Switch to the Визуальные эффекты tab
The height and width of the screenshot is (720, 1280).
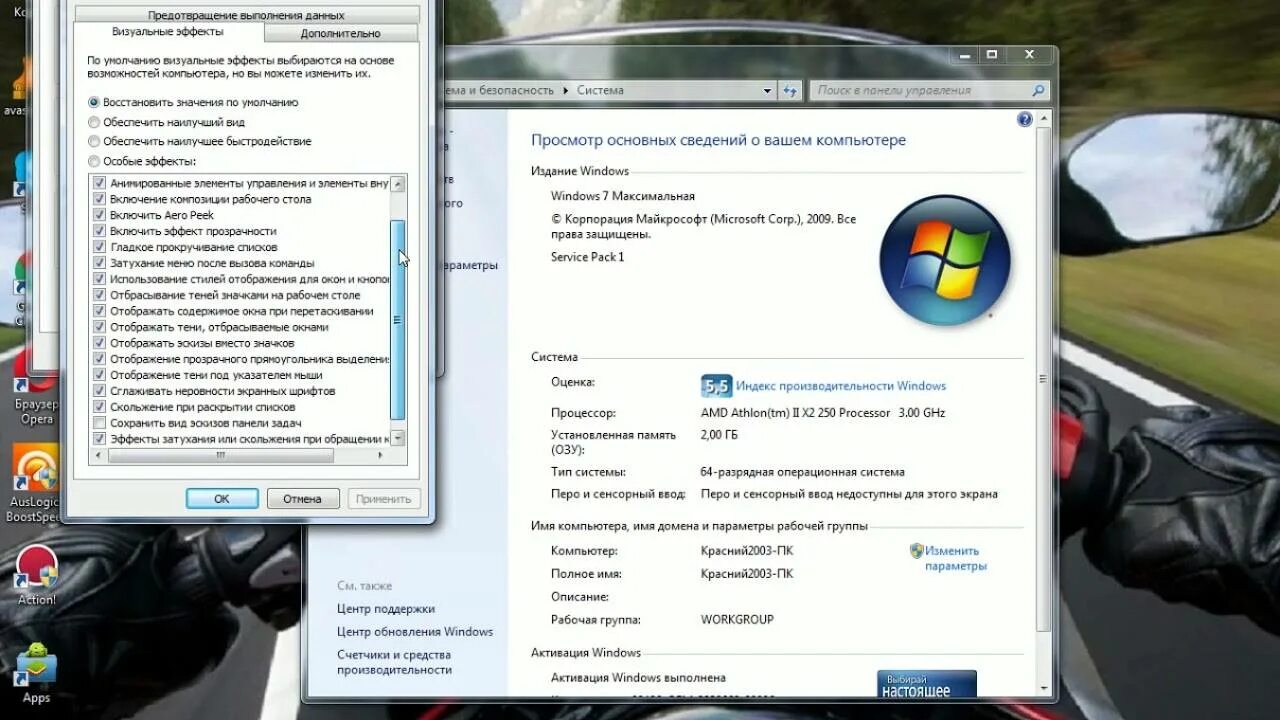(168, 32)
